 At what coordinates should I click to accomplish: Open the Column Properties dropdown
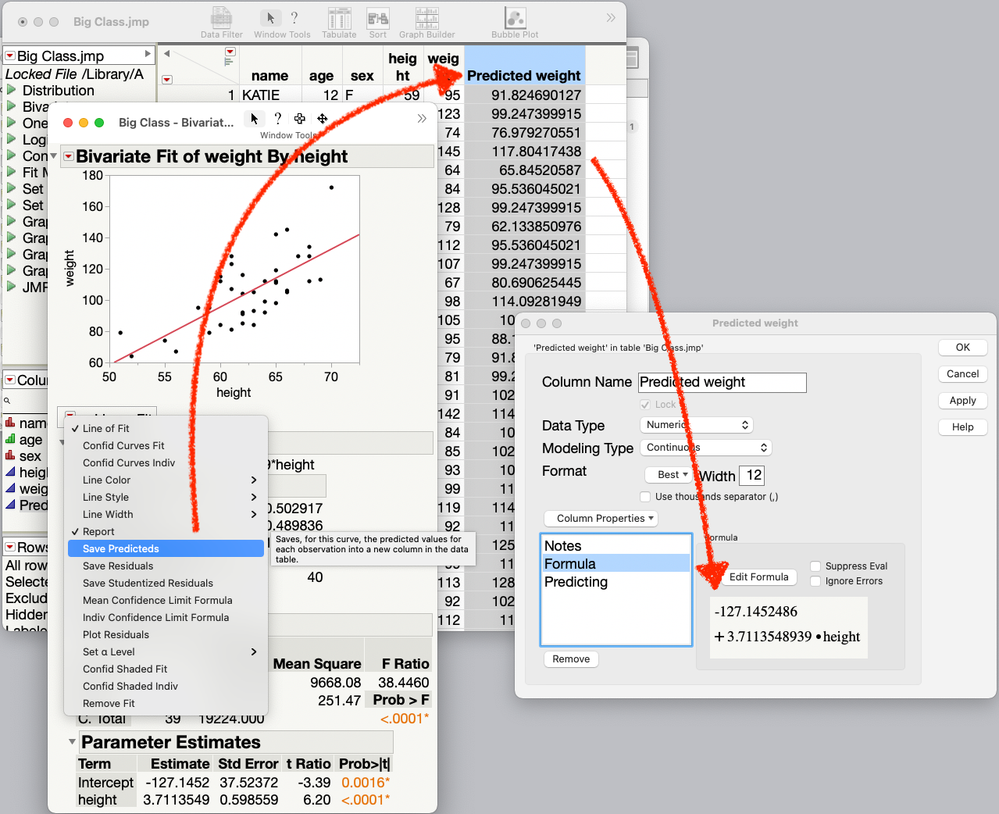[x=601, y=518]
